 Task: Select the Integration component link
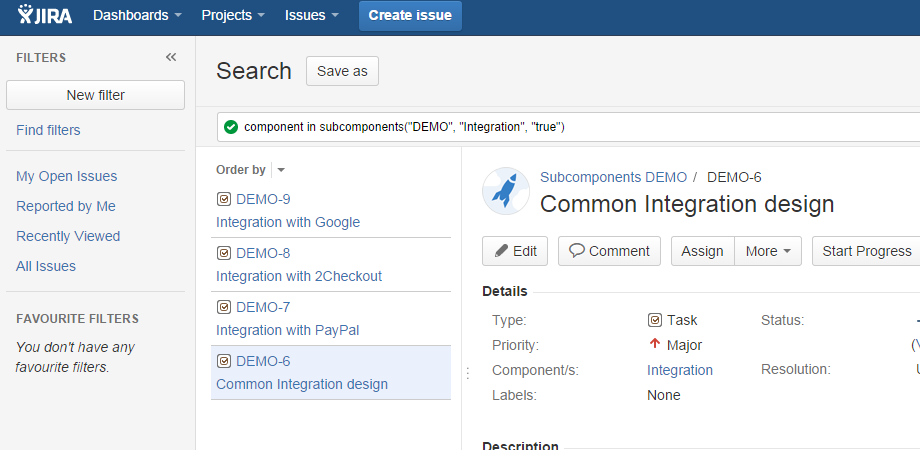click(x=680, y=370)
